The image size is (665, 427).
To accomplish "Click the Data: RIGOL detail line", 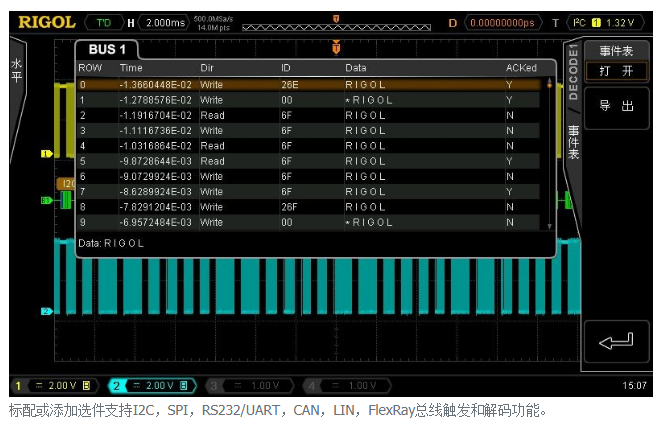I will click(x=111, y=243).
